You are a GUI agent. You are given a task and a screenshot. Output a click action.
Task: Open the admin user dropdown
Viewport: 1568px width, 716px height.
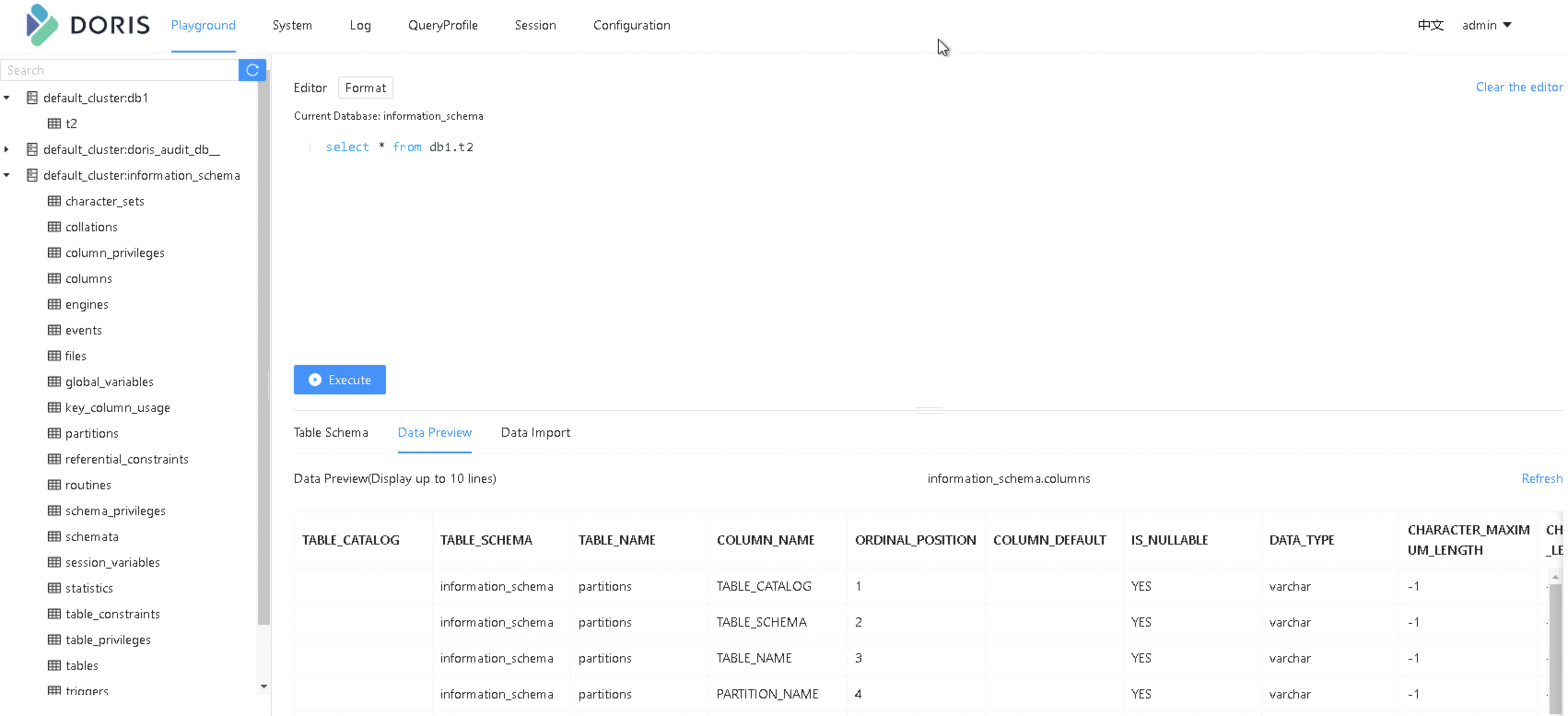[1486, 25]
